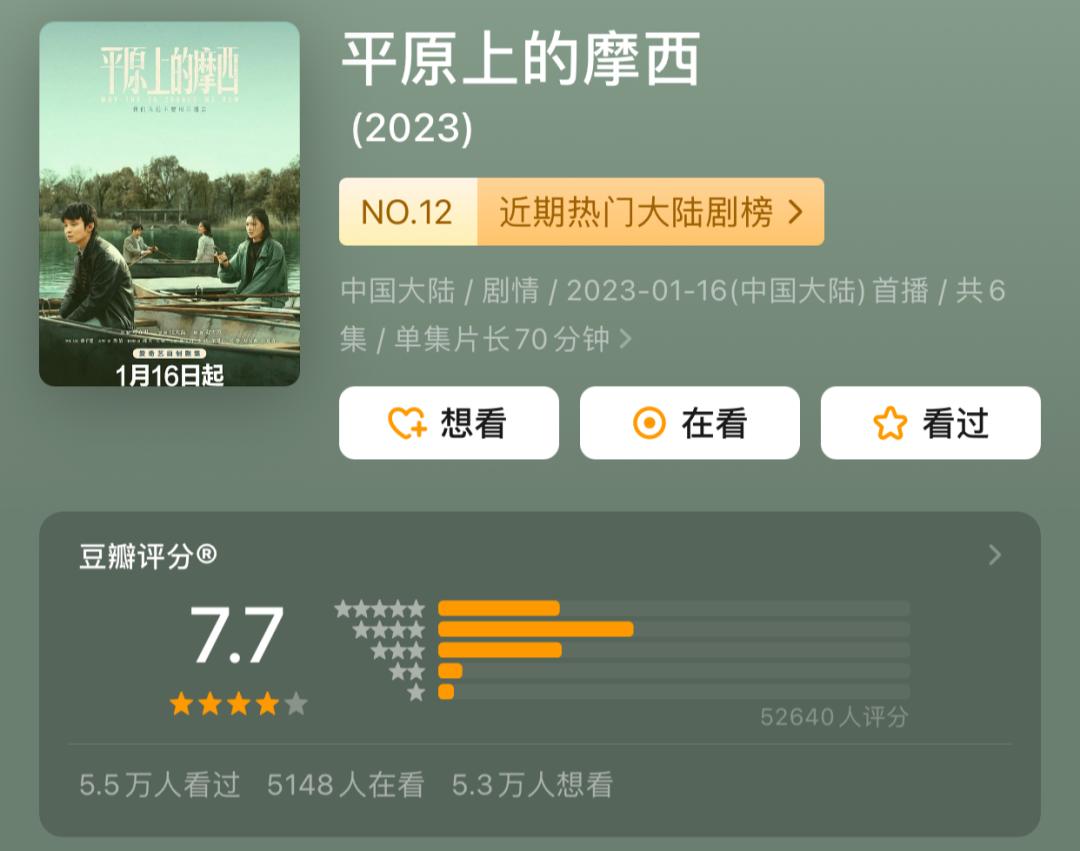
Task: Tap the 7.7 rating score
Action: pyautogui.click(x=236, y=634)
